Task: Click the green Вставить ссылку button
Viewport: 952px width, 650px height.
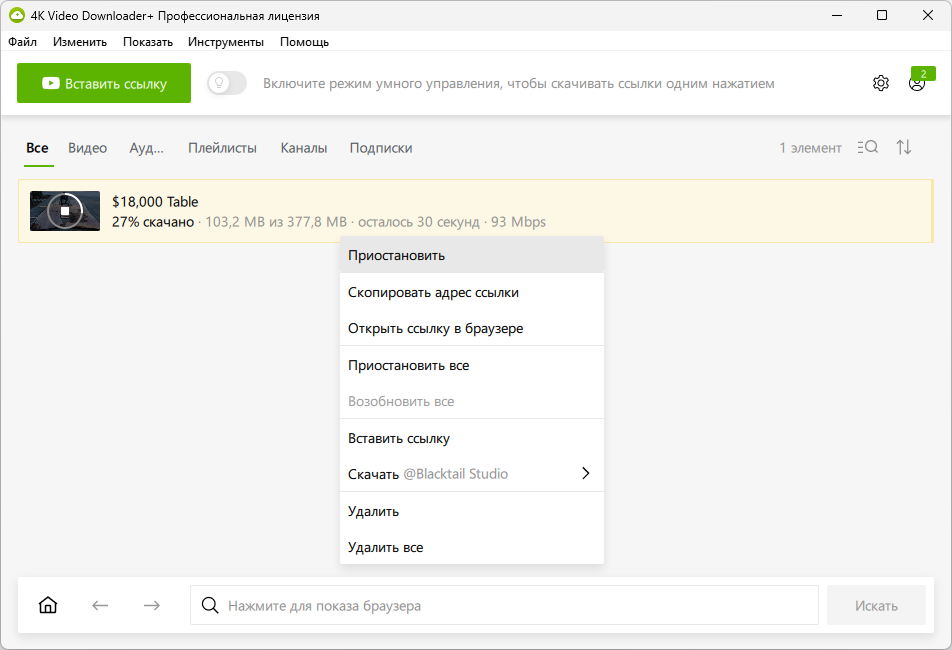Action: coord(104,83)
